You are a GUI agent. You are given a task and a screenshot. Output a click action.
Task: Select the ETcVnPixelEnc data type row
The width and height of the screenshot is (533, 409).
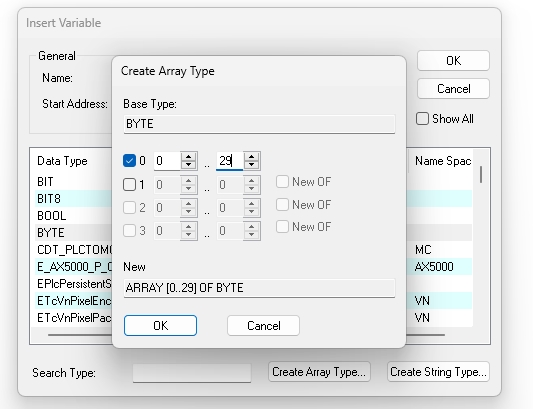pyautogui.click(x=73, y=301)
